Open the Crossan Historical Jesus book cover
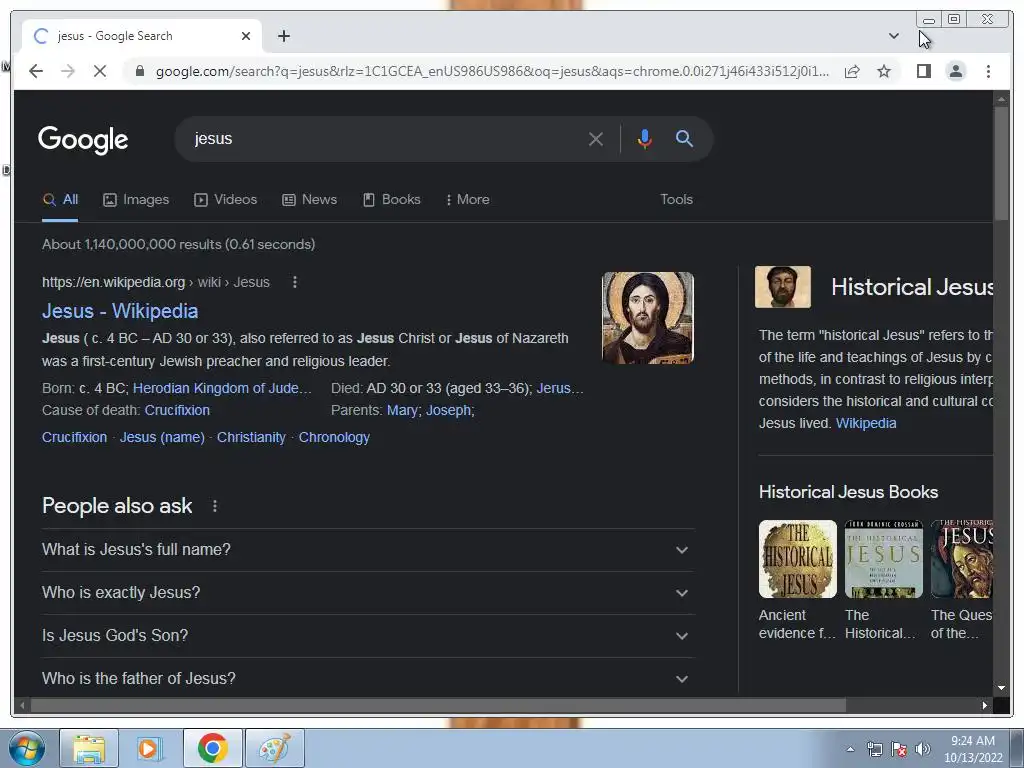The height and width of the screenshot is (768, 1024). click(884, 559)
